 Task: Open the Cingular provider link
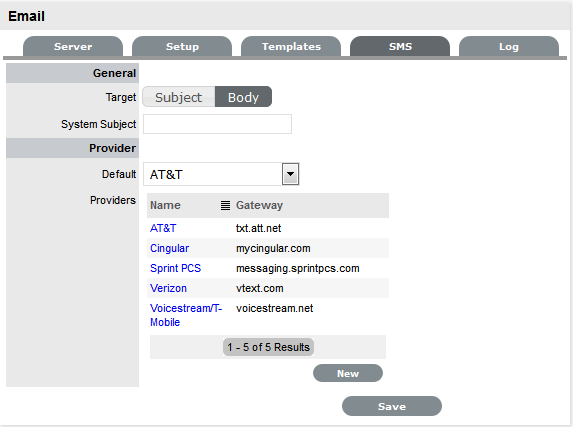pyautogui.click(x=170, y=248)
